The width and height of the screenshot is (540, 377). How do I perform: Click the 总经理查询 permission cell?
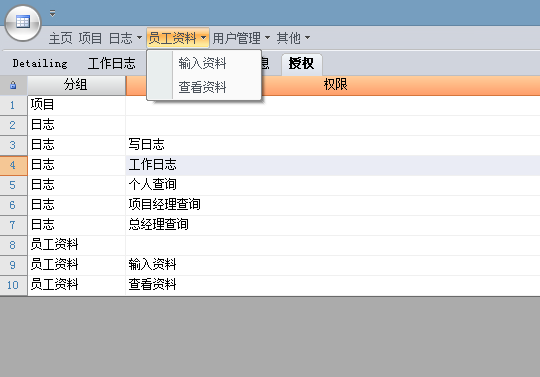(333, 225)
